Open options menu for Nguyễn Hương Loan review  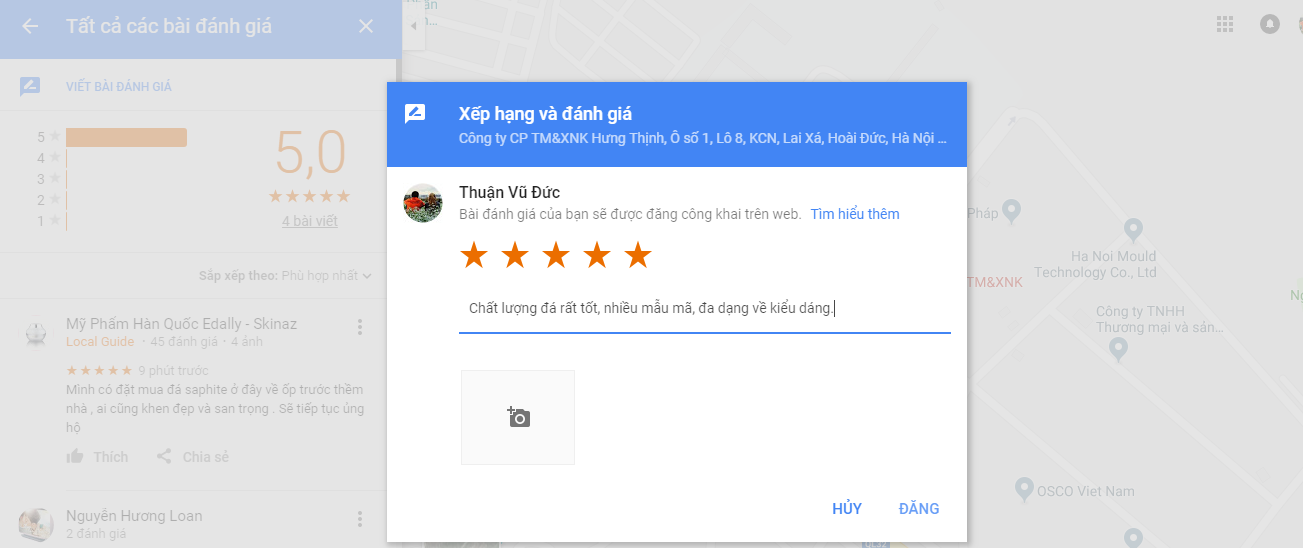coord(360,519)
